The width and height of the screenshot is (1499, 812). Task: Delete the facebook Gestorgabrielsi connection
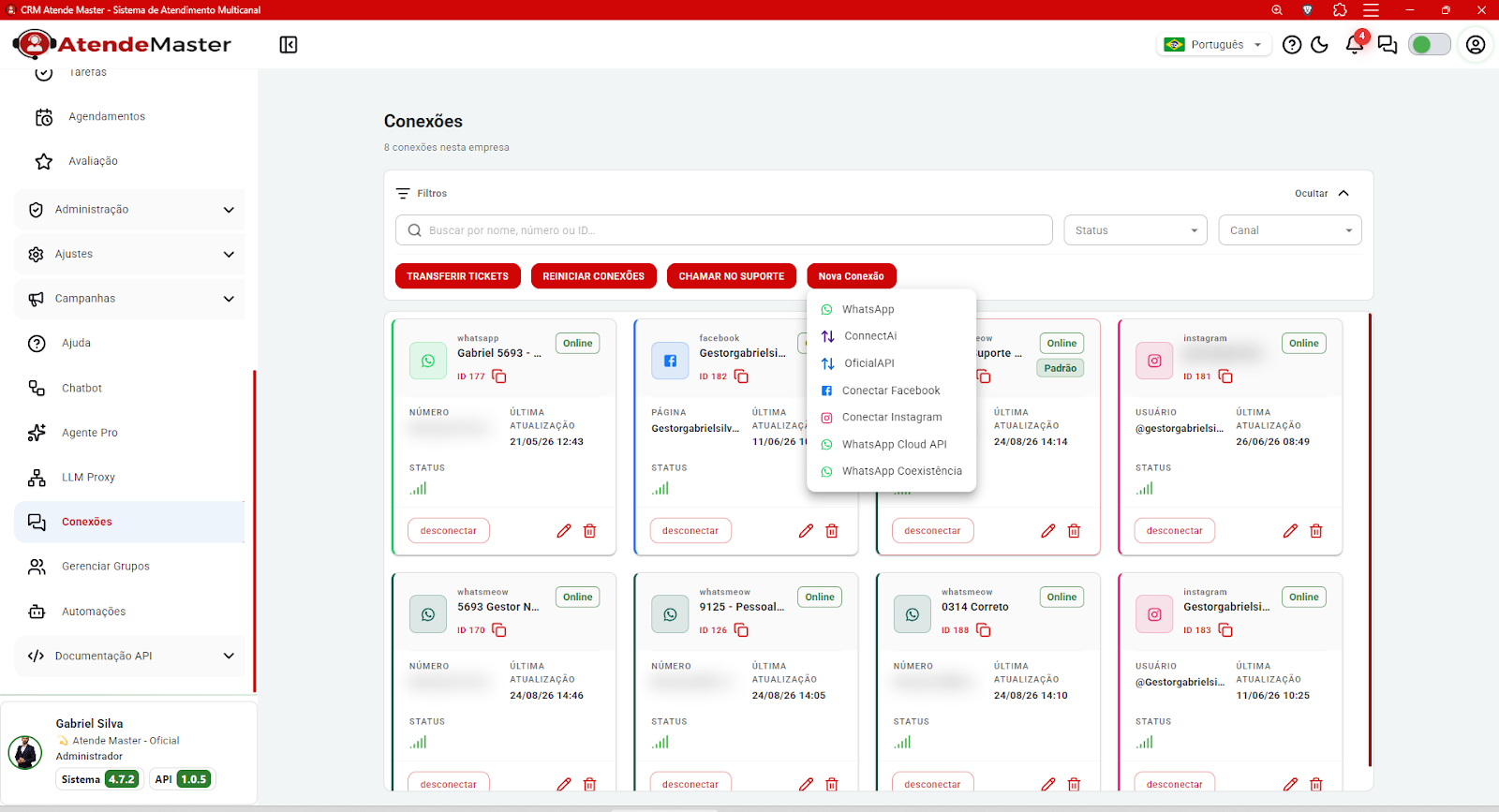pos(832,531)
